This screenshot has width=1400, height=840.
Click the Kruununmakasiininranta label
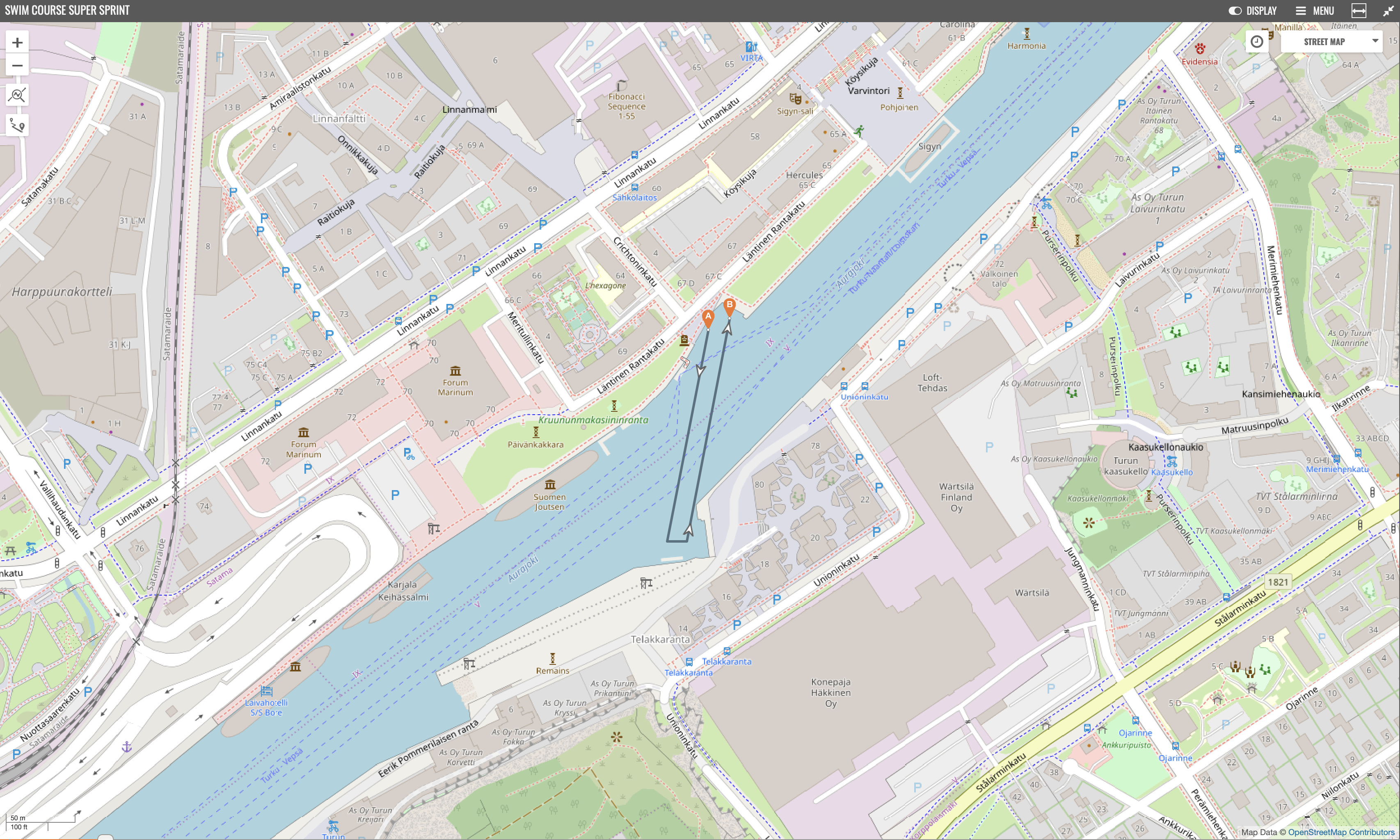593,420
